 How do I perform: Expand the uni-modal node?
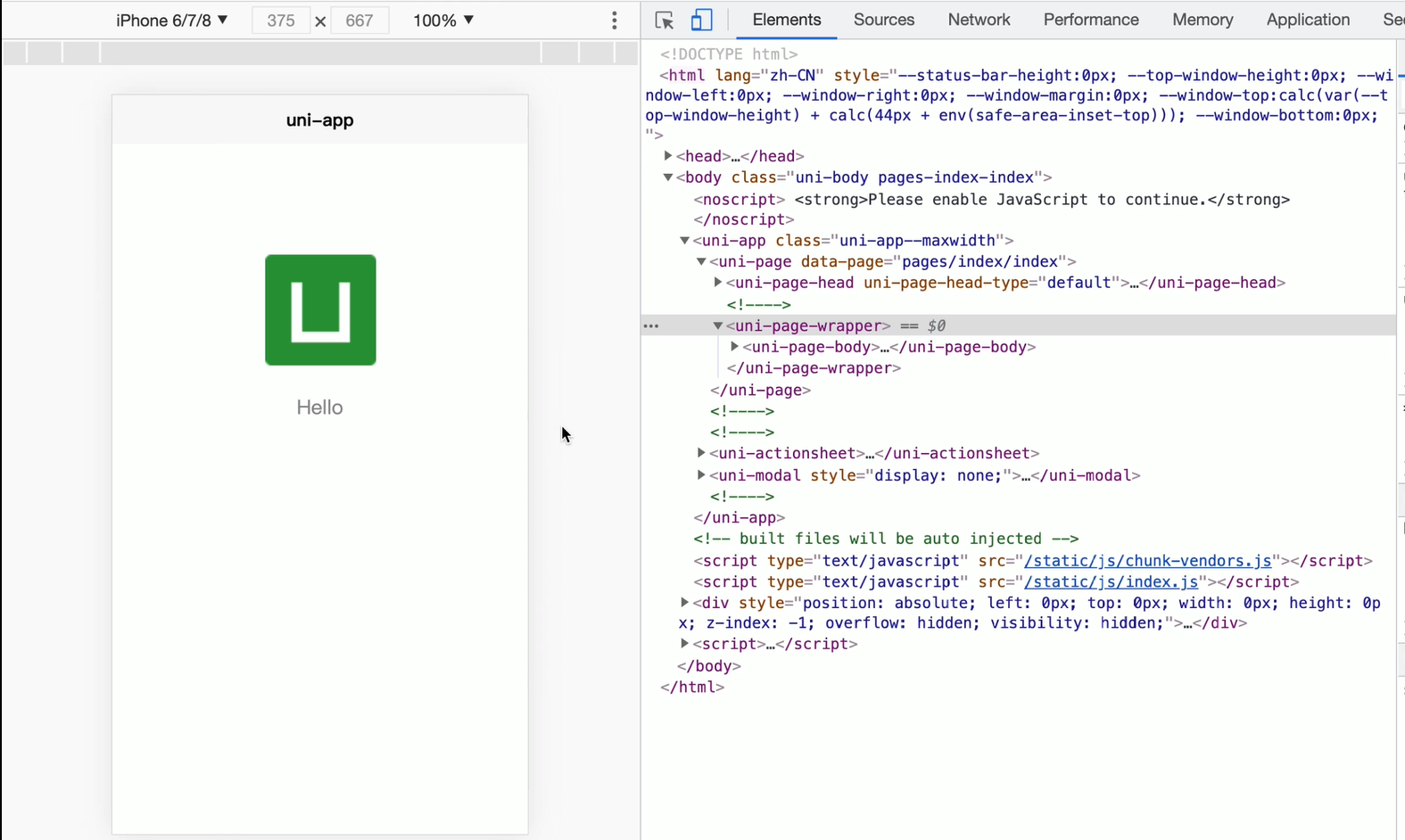point(701,475)
